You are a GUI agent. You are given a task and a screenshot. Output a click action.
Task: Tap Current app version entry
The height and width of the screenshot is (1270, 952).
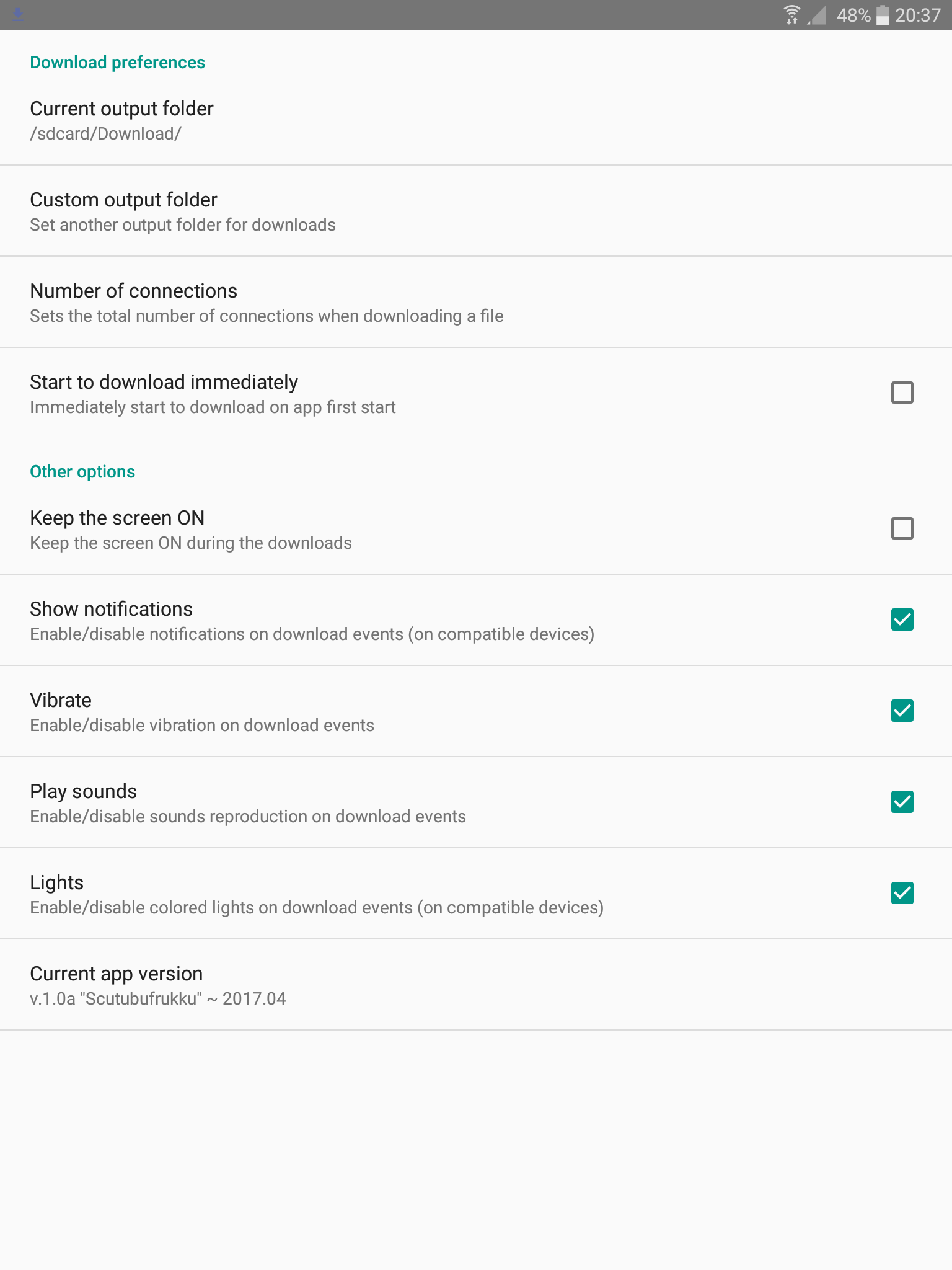click(x=116, y=974)
